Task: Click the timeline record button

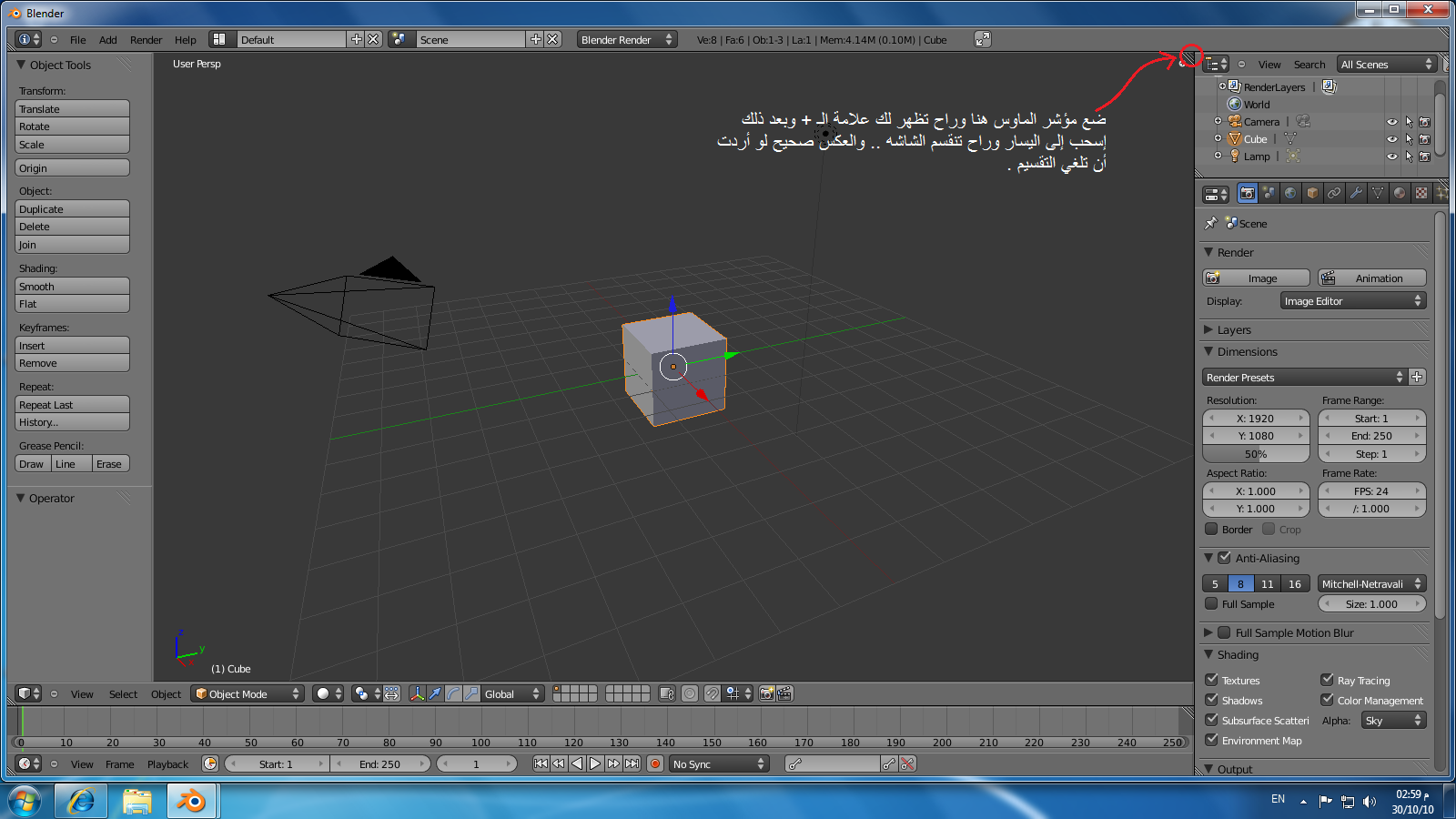Action: (x=654, y=763)
